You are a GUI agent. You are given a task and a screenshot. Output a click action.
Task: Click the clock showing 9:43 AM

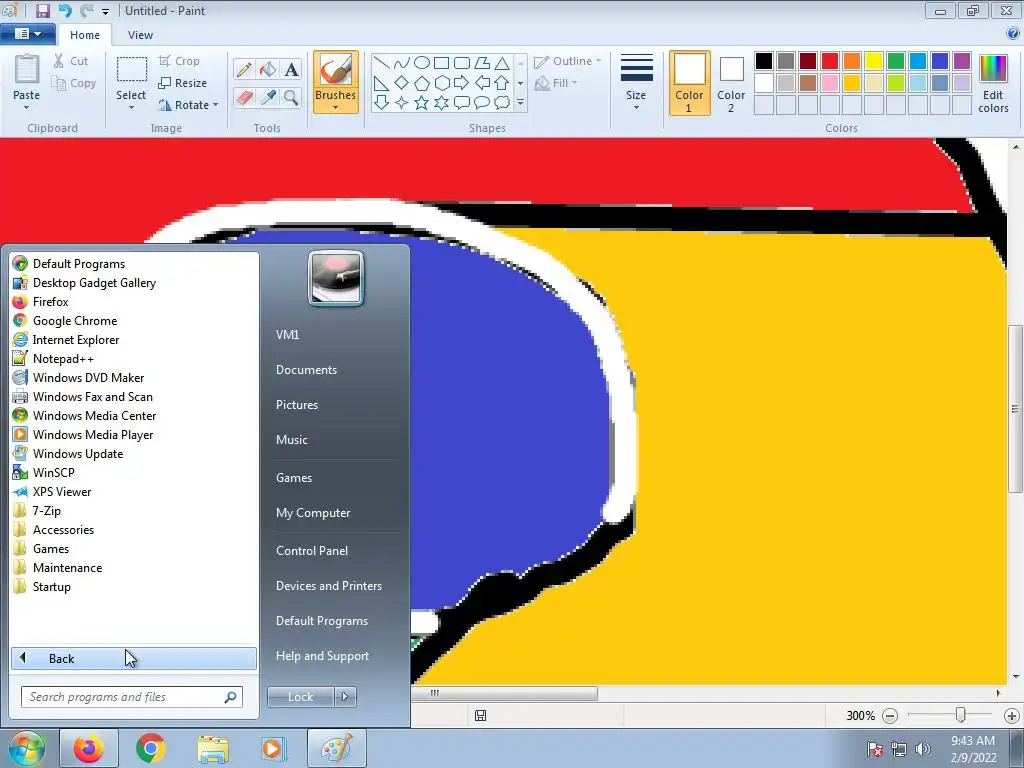[x=973, y=741]
